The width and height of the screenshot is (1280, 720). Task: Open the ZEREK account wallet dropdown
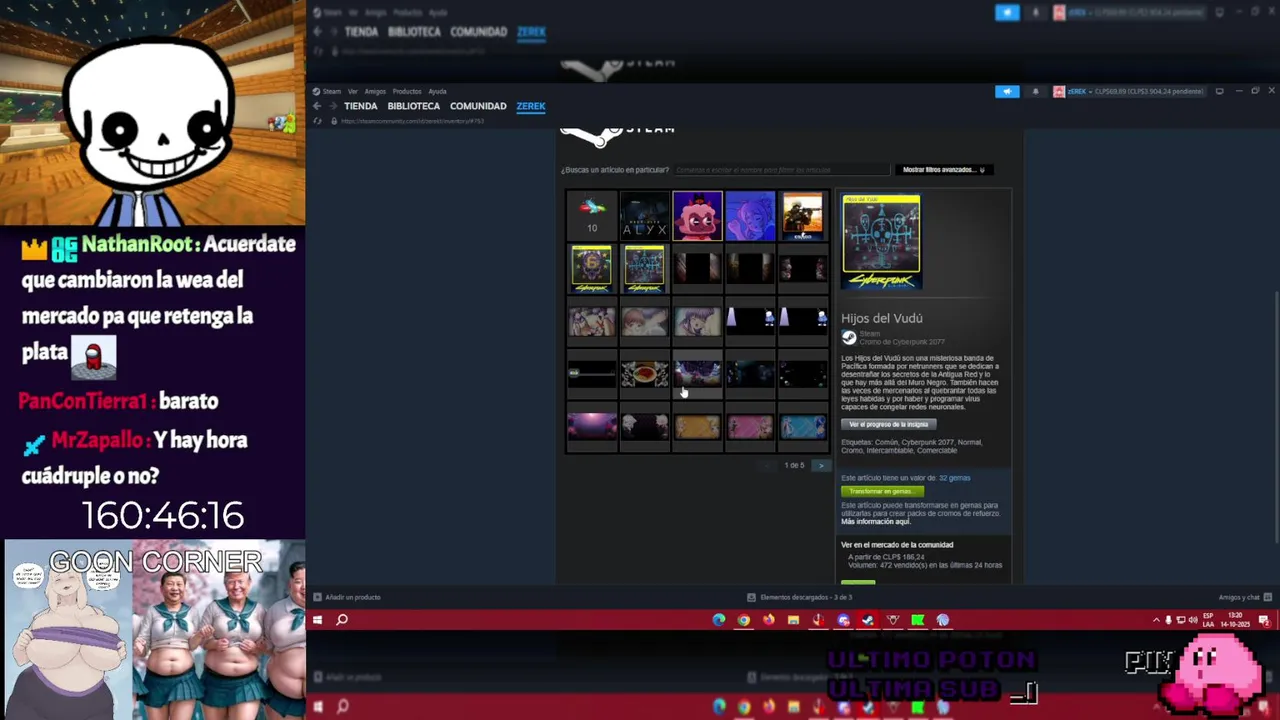[x=1128, y=91]
